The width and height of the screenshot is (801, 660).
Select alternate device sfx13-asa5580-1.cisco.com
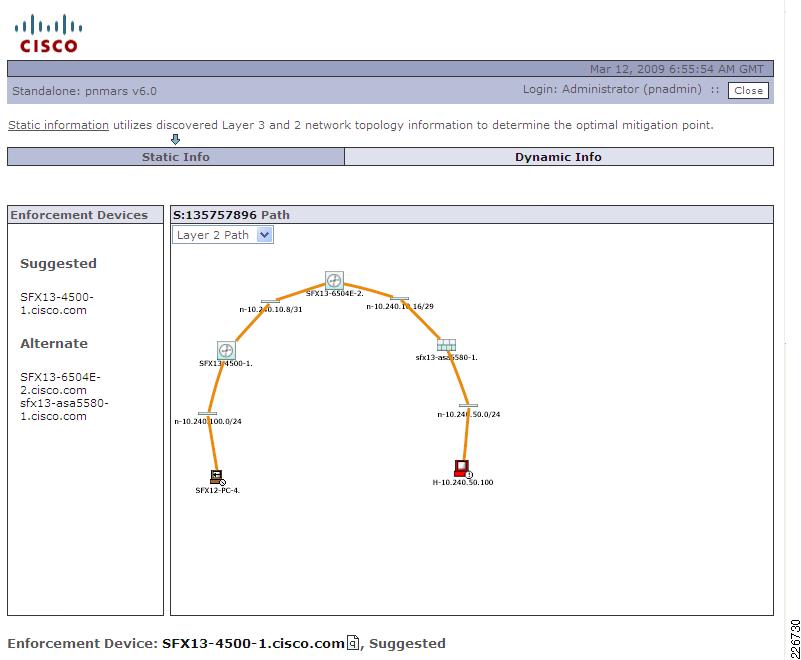pyautogui.click(x=64, y=410)
